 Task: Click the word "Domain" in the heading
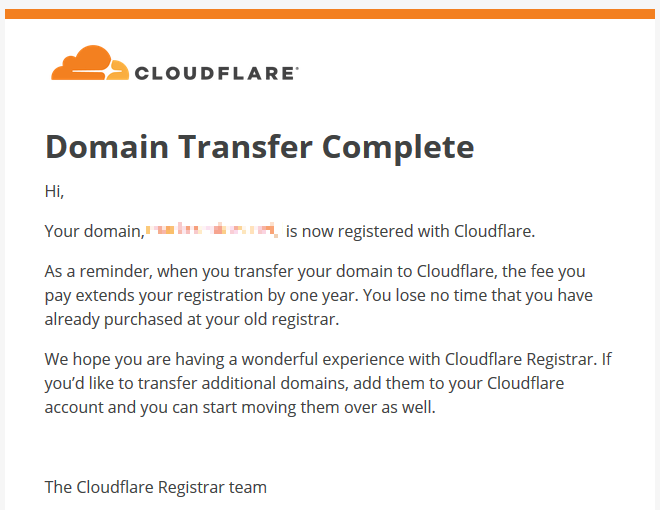pos(107,147)
